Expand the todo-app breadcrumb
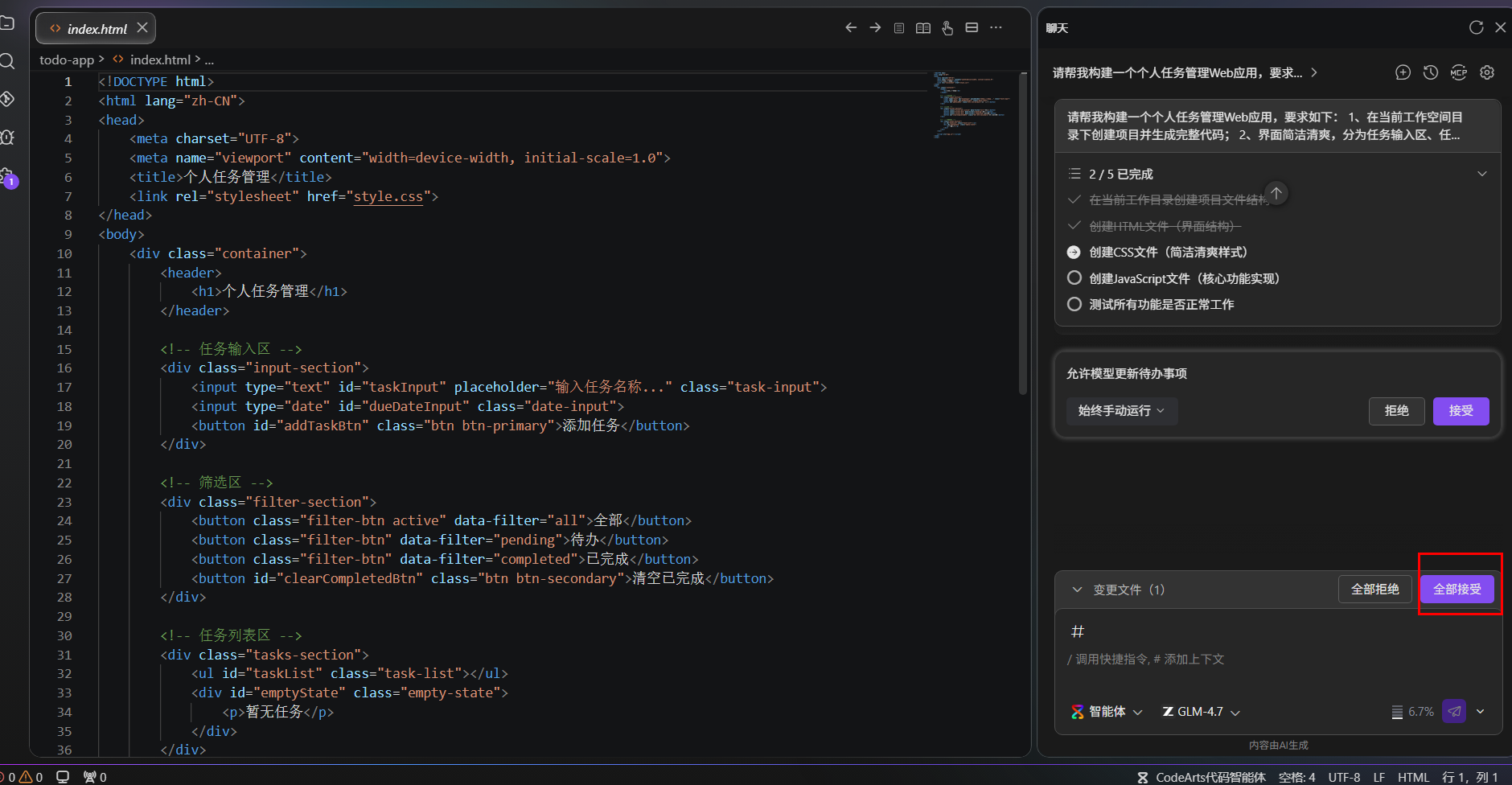 tap(67, 60)
